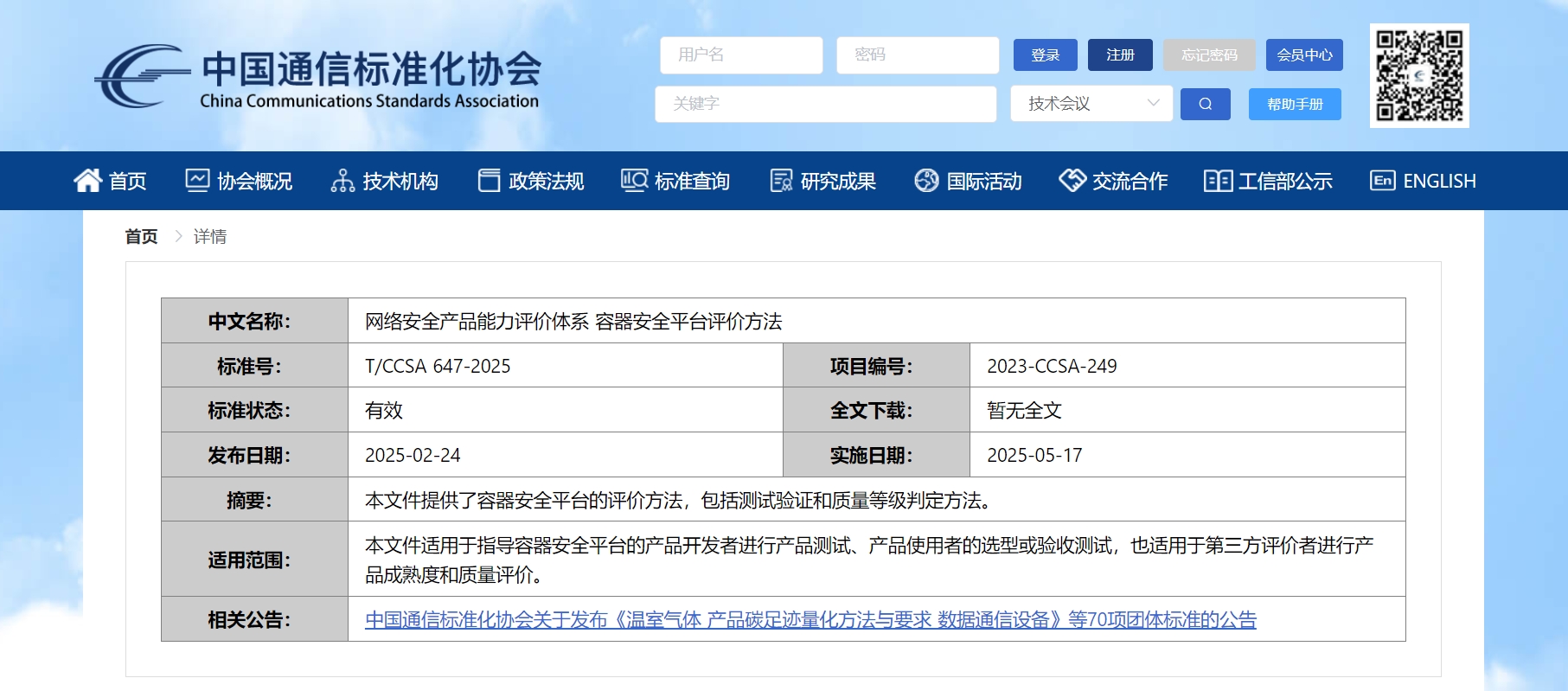This screenshot has height=691, width=1568.
Task: Click the 研究成果 report icon
Action: click(x=781, y=180)
